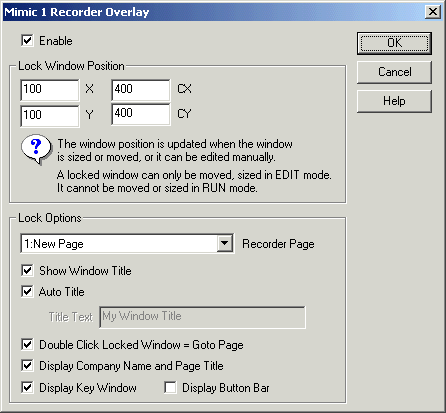Confirm settings with the OK button

[394, 43]
